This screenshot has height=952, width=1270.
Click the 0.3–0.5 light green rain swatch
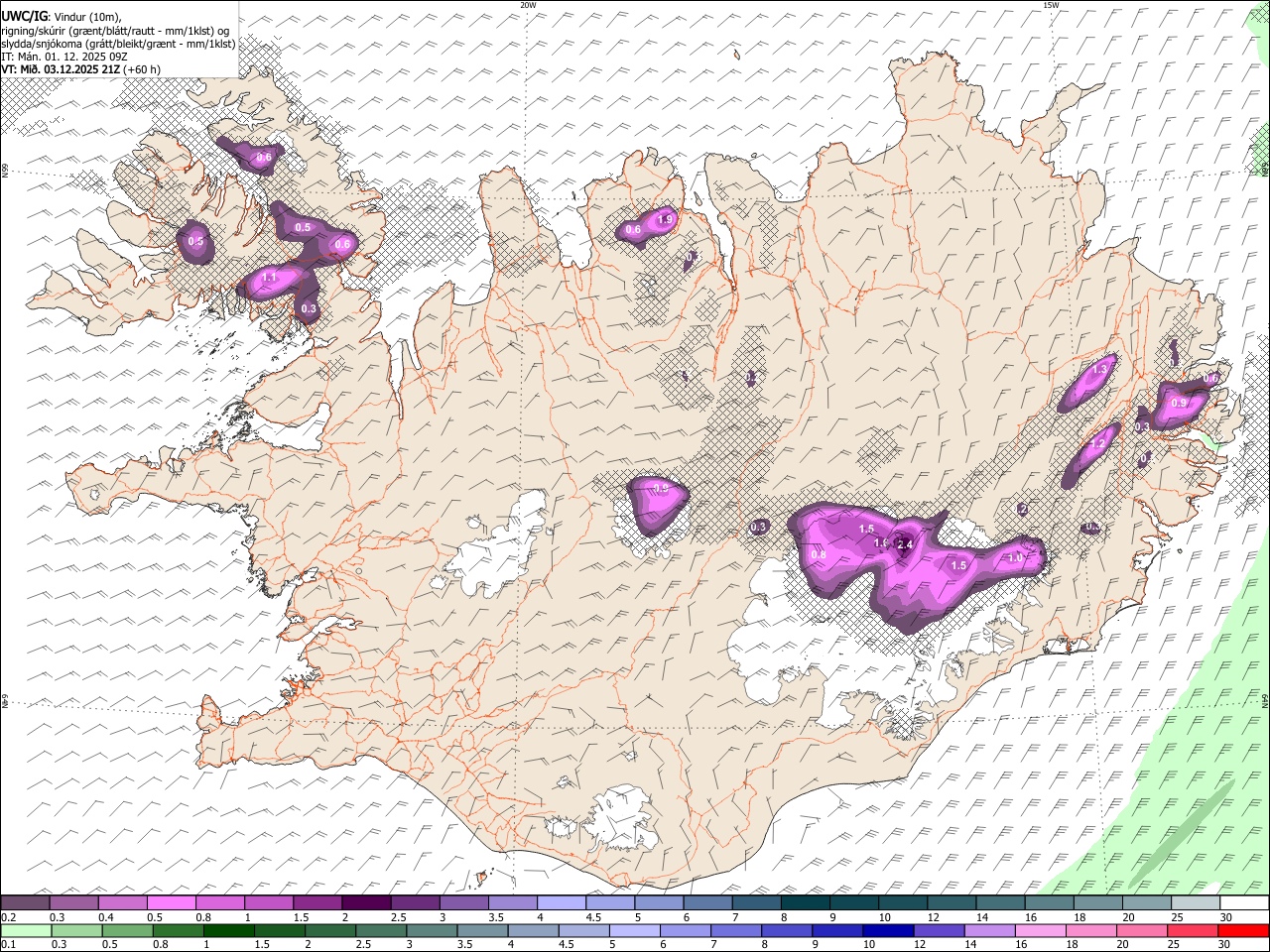pyautogui.click(x=76, y=930)
